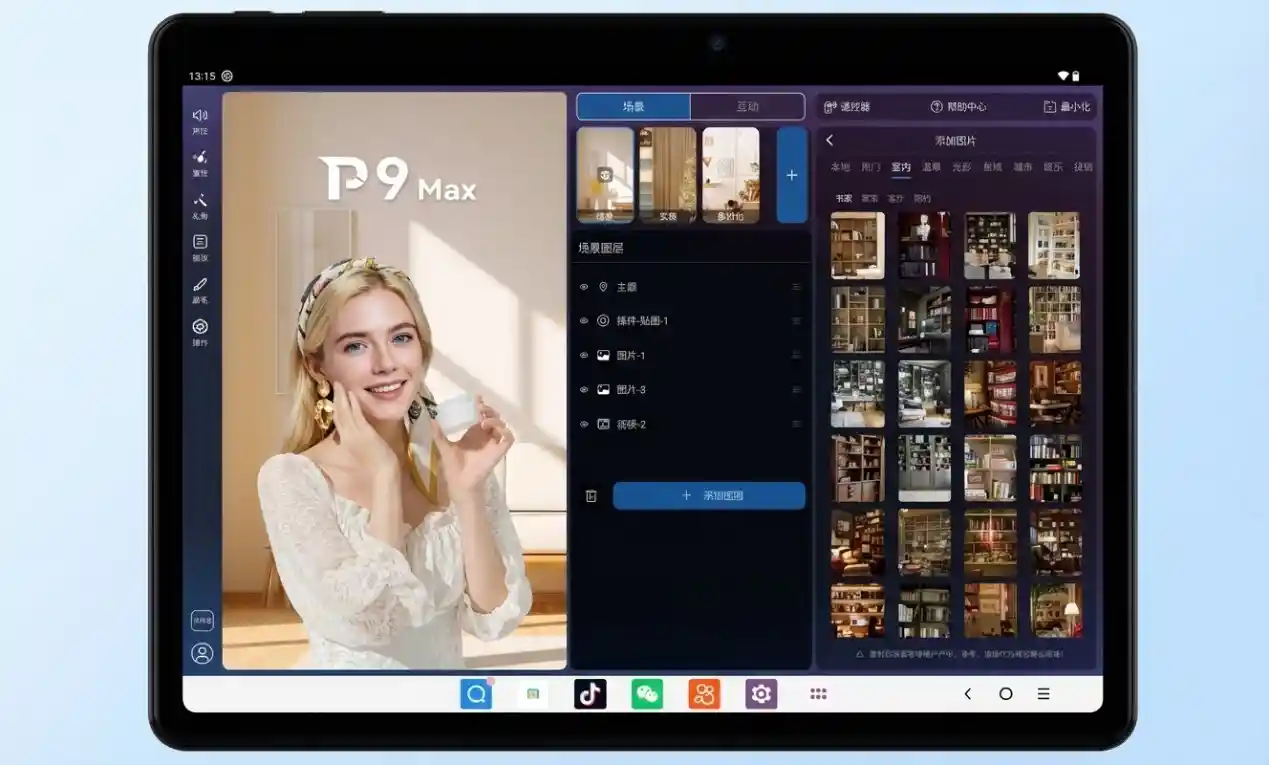Click the drag handle of 主摄 layer
Screen dimensions: 1269x765
[796, 287]
